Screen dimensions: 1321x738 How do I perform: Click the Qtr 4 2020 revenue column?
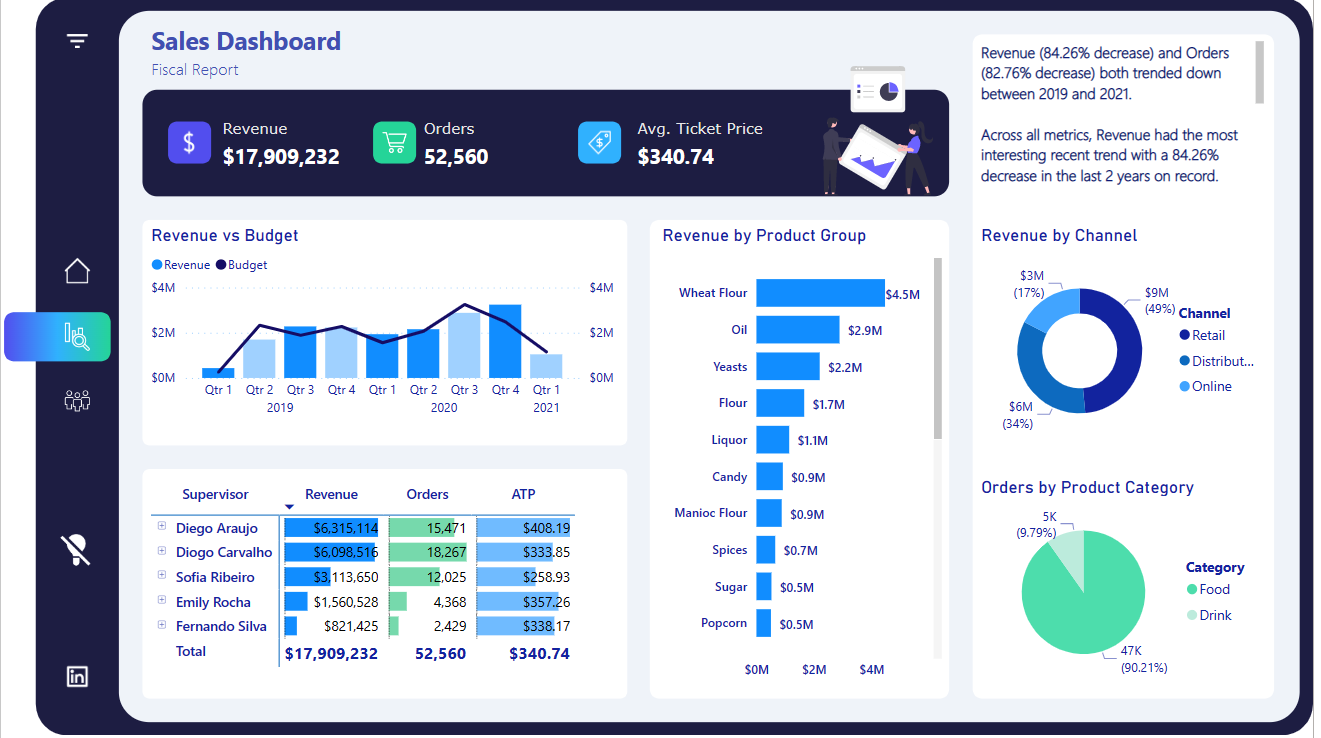point(505,341)
